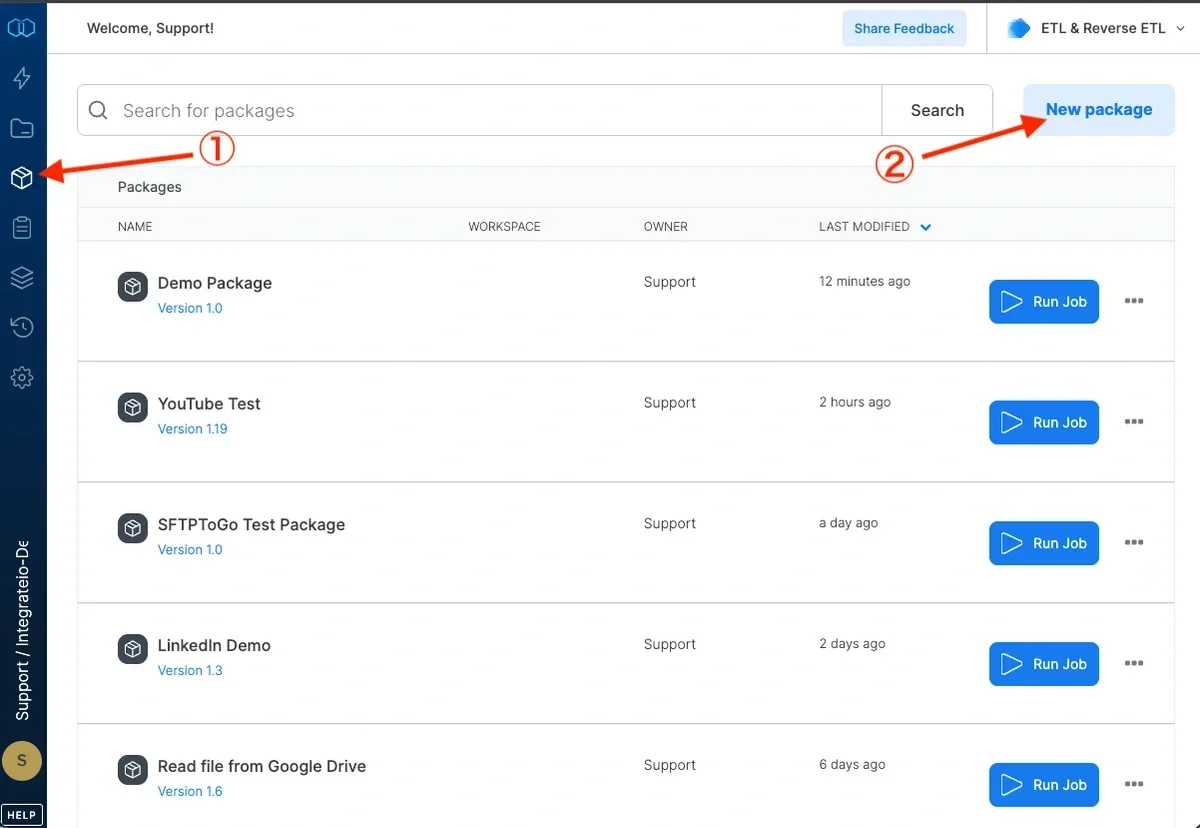Run Job for SFTPToGo Test Package
This screenshot has width=1200, height=828.
(x=1043, y=543)
